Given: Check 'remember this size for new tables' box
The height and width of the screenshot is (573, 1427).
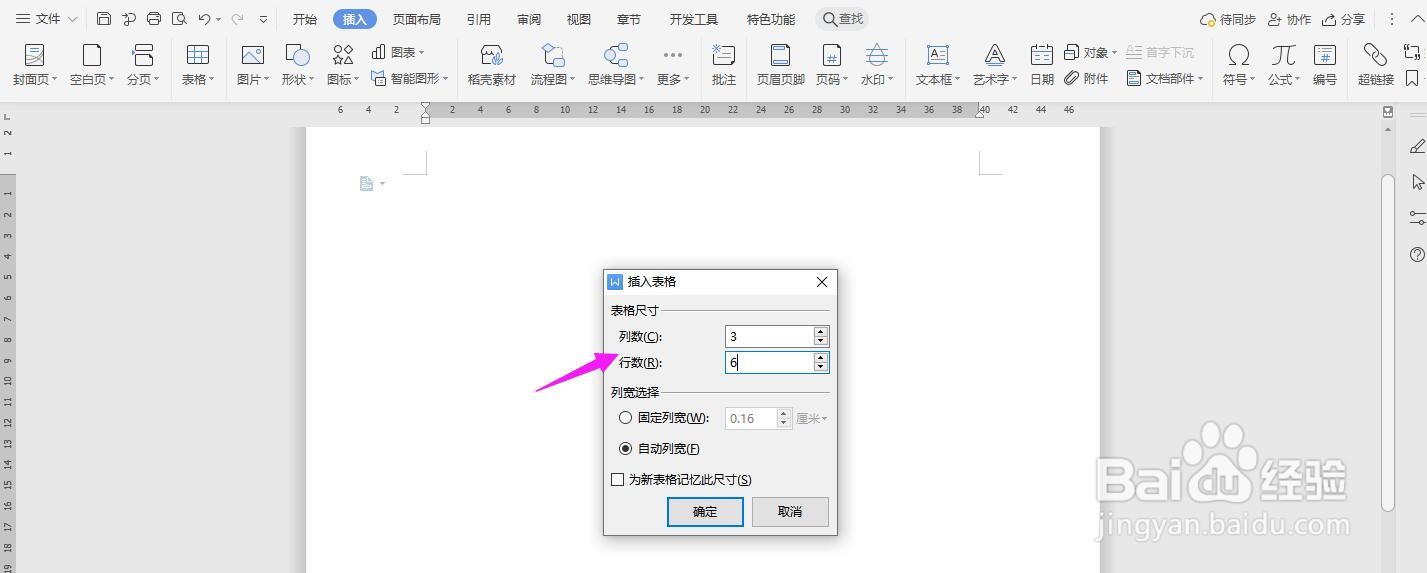Looking at the screenshot, I should [x=618, y=480].
